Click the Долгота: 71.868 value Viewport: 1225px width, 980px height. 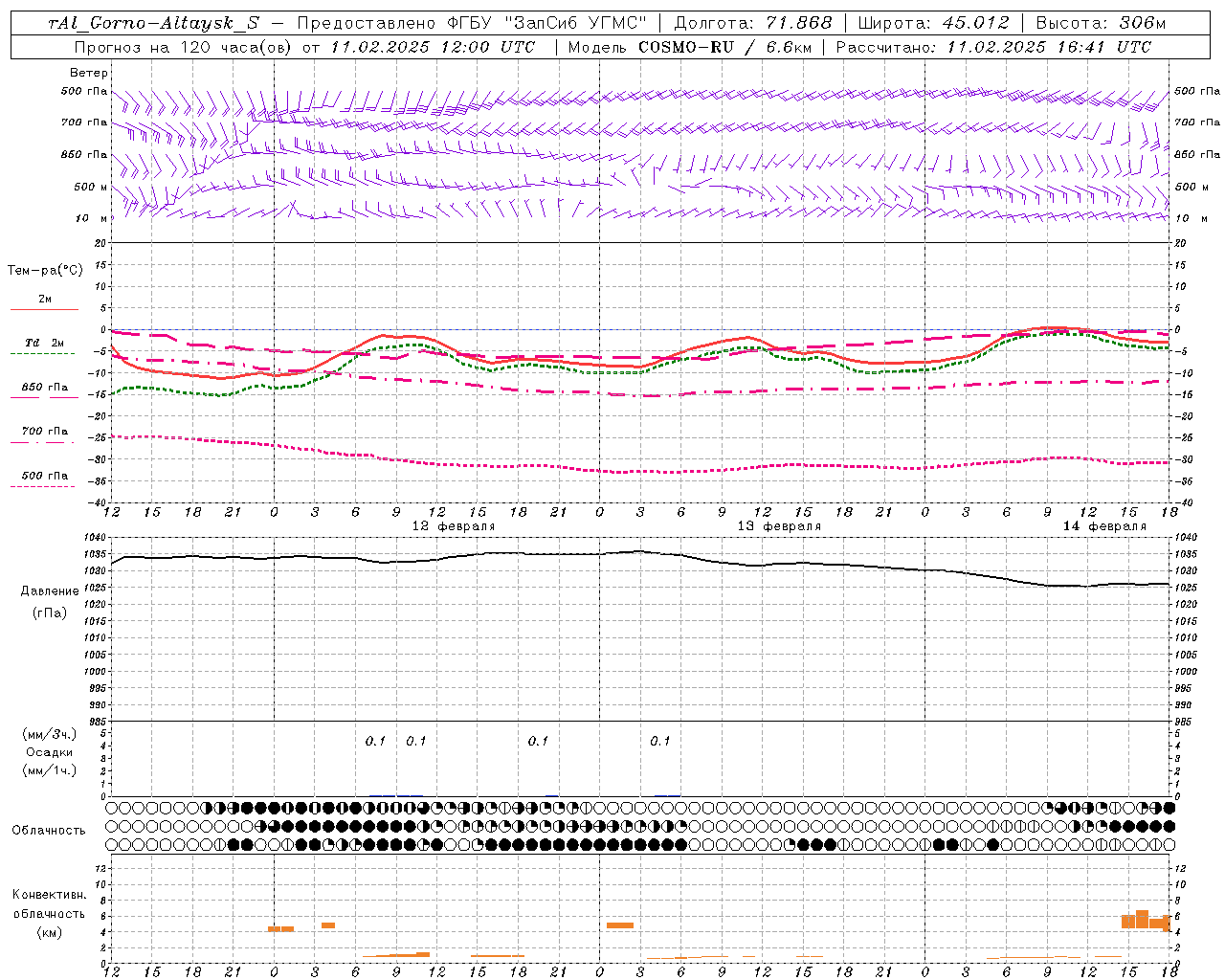(753, 23)
